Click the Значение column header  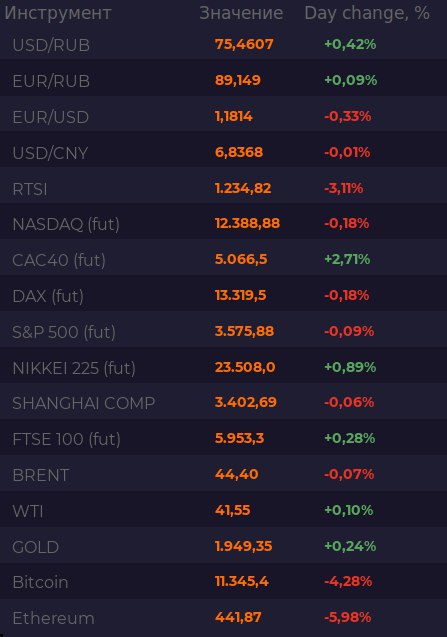pyautogui.click(x=241, y=13)
